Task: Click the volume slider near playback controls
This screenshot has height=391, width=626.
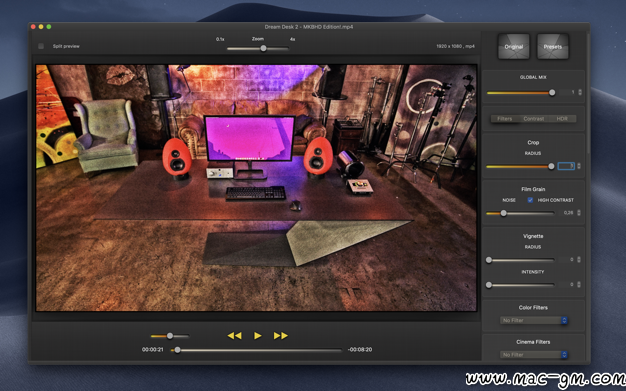Action: 170,336
